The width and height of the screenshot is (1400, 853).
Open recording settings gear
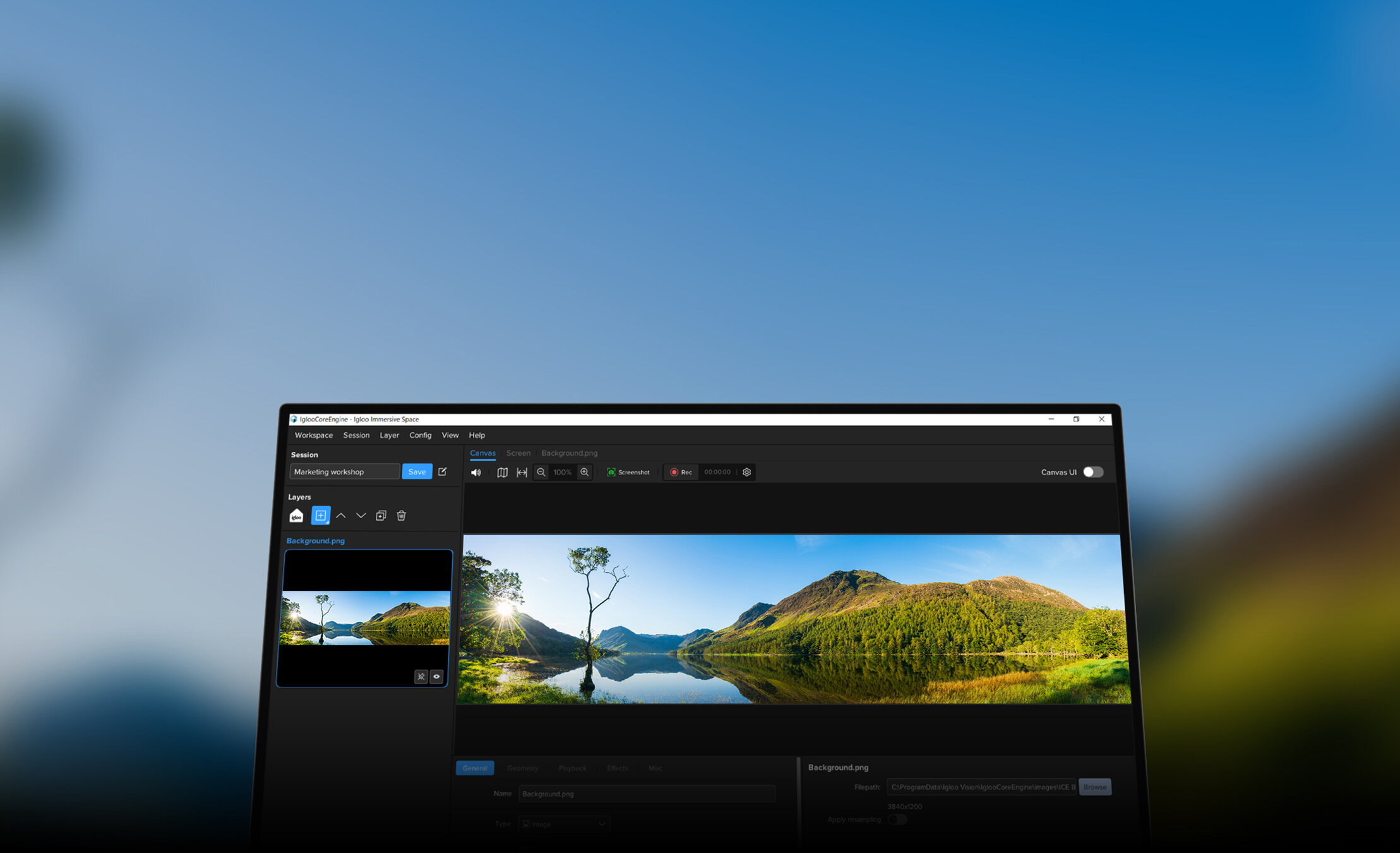coord(746,473)
